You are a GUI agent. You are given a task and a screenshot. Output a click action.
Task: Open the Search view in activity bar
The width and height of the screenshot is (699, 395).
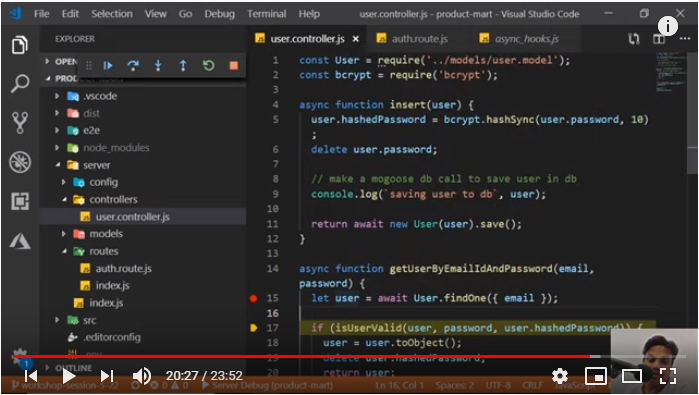tap(20, 83)
